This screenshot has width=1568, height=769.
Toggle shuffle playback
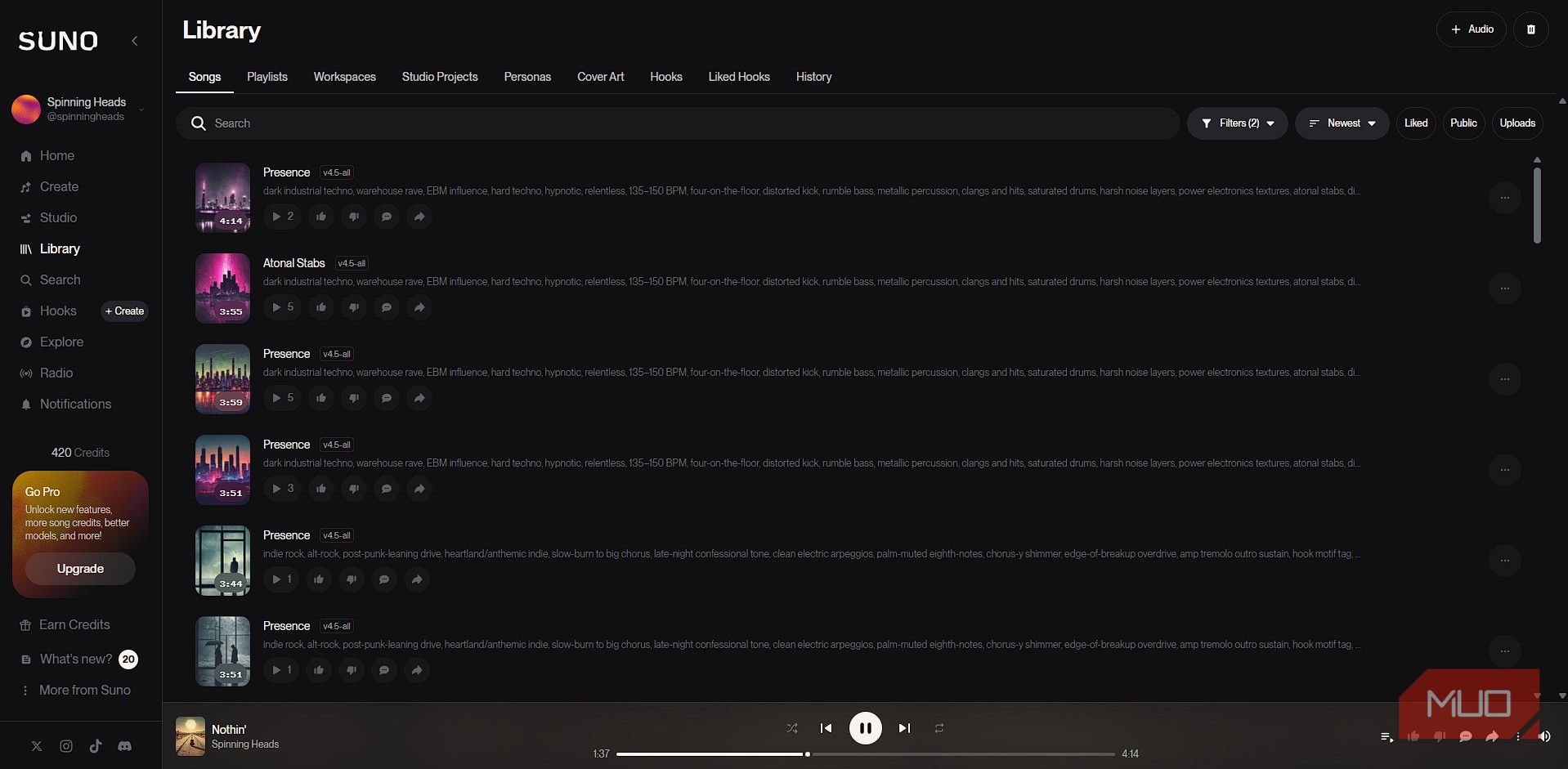pos(791,728)
